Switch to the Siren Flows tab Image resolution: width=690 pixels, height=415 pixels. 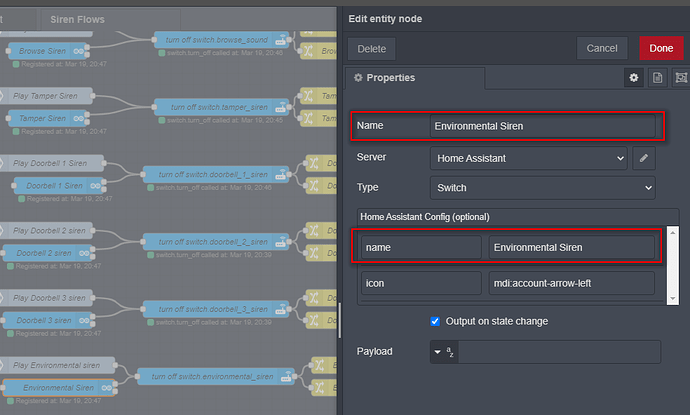[77, 19]
